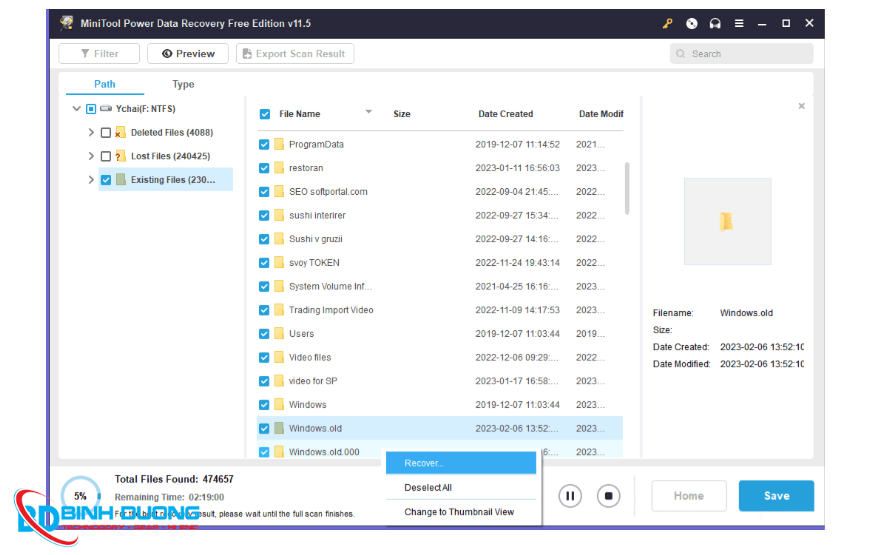This screenshot has width=870, height=555.
Task: Uncheck the Existing Files checkbox
Action: (105, 180)
